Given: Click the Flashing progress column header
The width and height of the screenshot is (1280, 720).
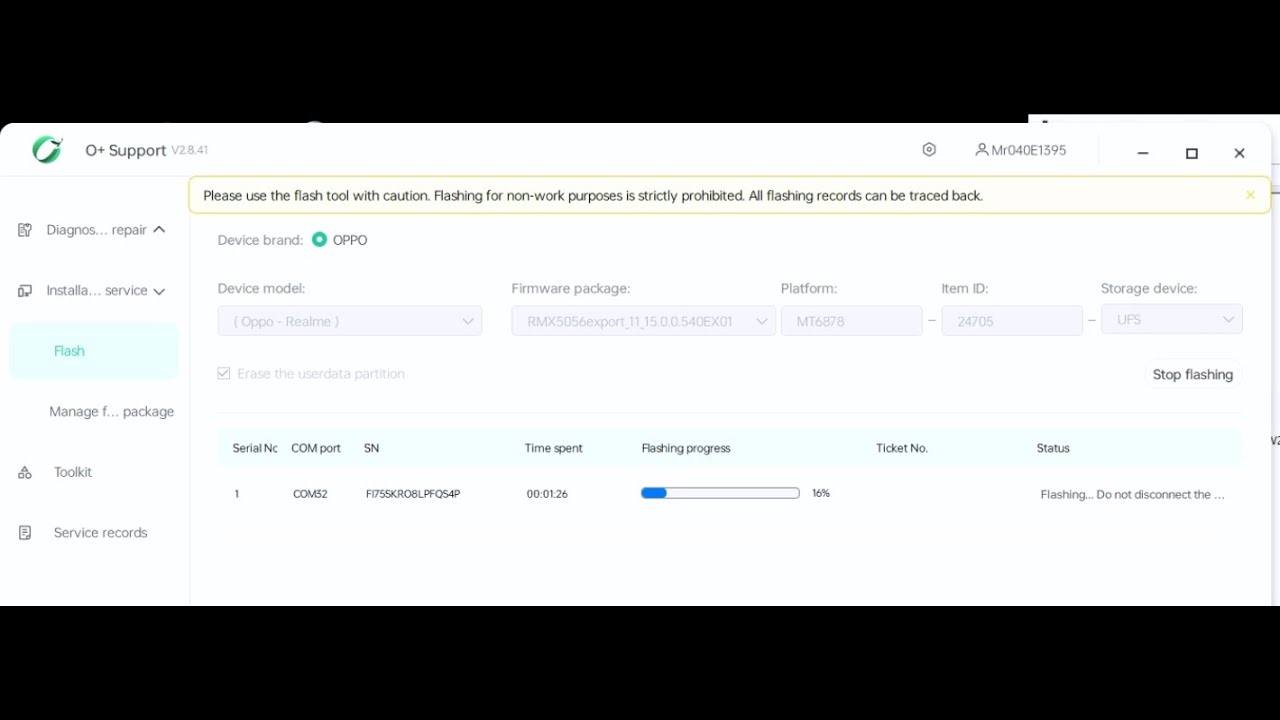Looking at the screenshot, I should pyautogui.click(x=686, y=448).
